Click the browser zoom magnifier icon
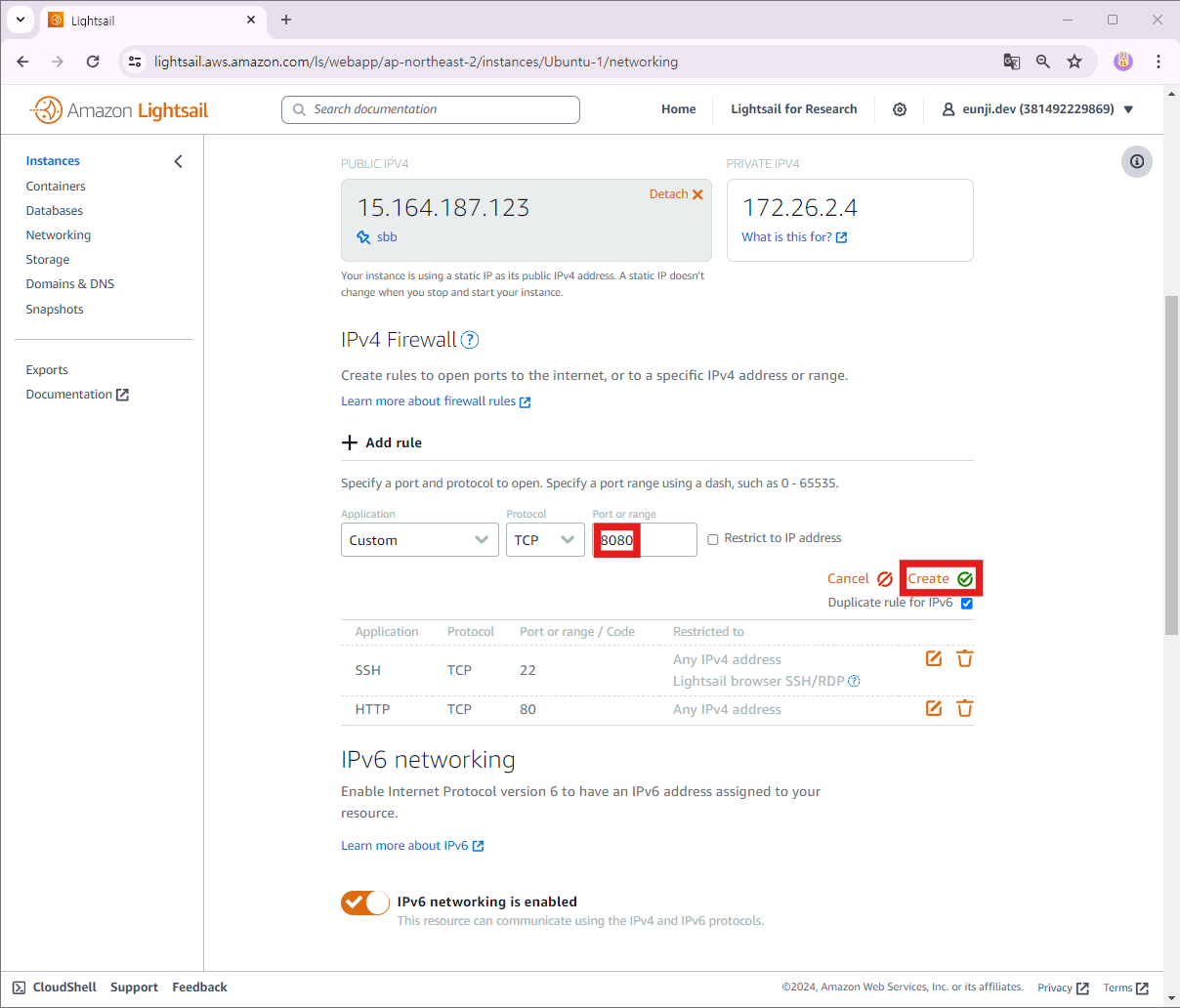Viewport: 1180px width, 1008px height. click(1043, 62)
